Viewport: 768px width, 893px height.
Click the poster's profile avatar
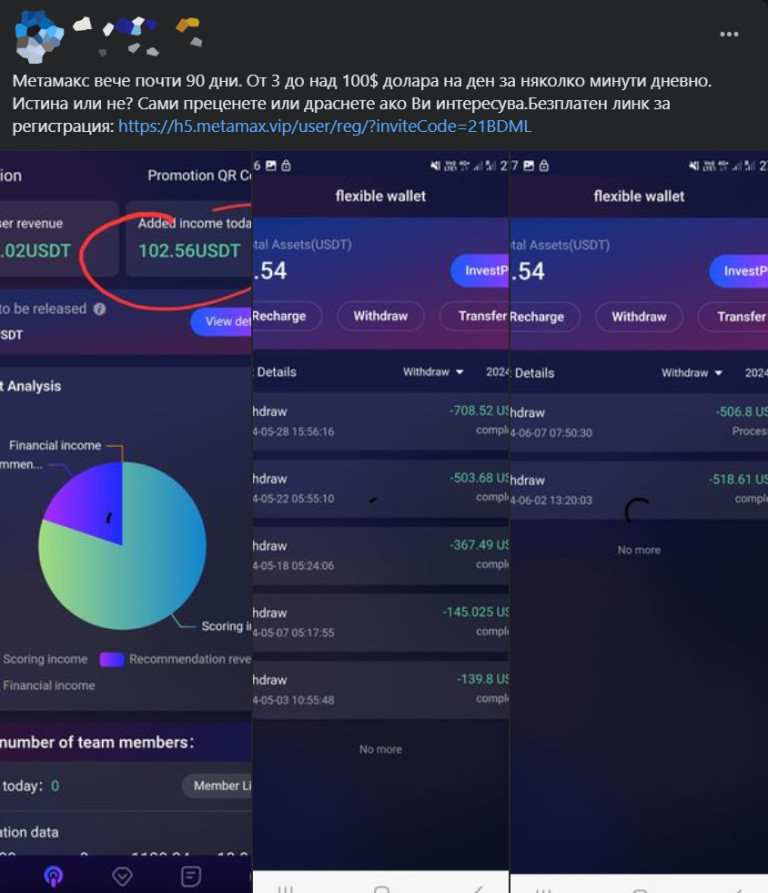click(x=39, y=36)
